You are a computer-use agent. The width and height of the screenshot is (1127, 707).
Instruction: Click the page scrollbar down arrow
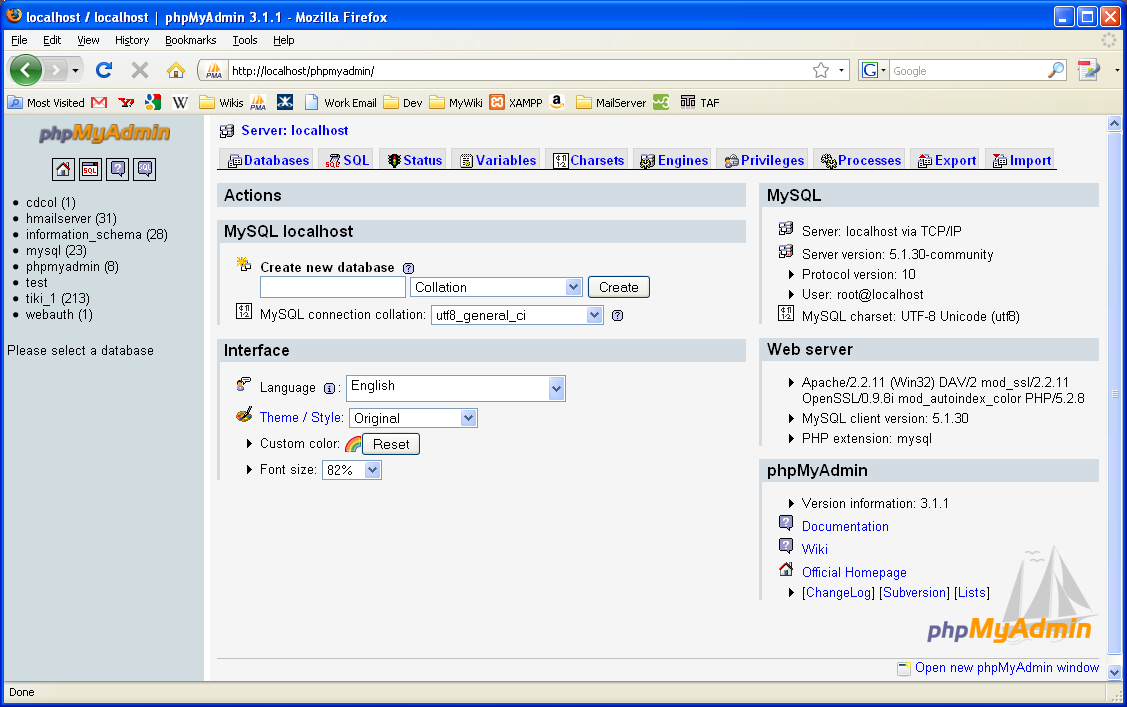tap(1114, 673)
